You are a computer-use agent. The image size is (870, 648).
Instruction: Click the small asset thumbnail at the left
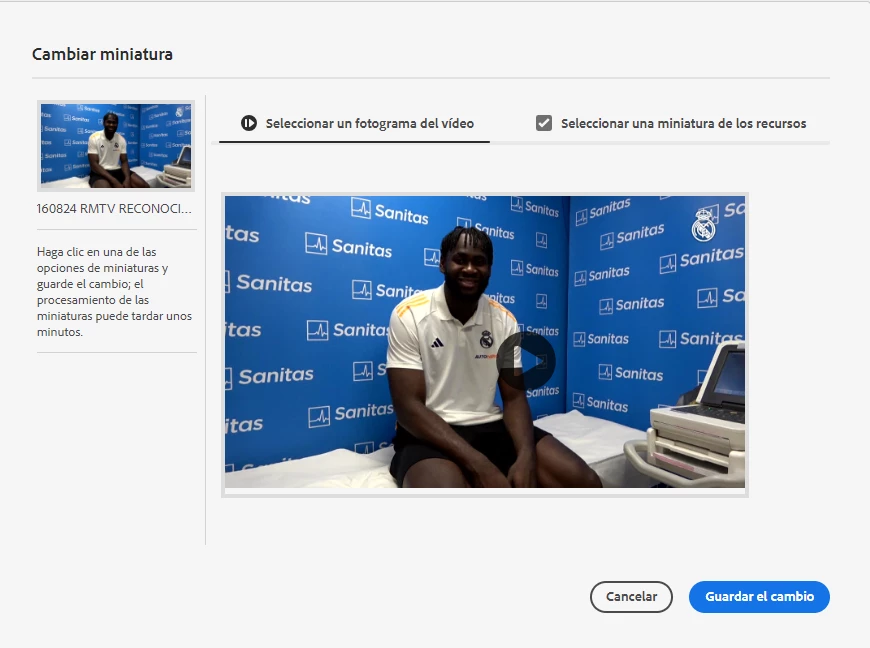(x=116, y=146)
